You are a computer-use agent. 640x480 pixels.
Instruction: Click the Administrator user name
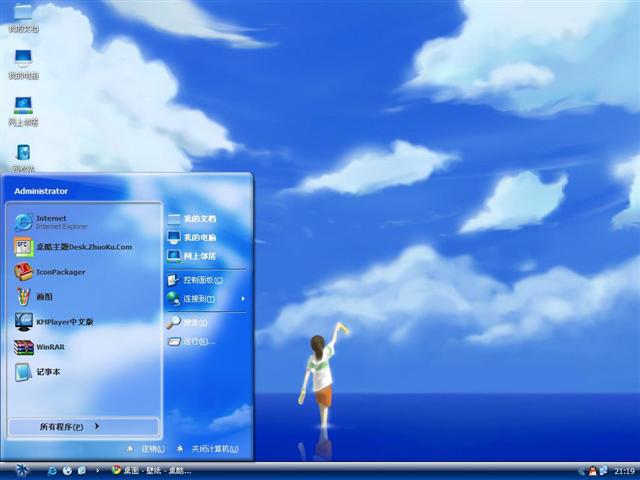41,191
